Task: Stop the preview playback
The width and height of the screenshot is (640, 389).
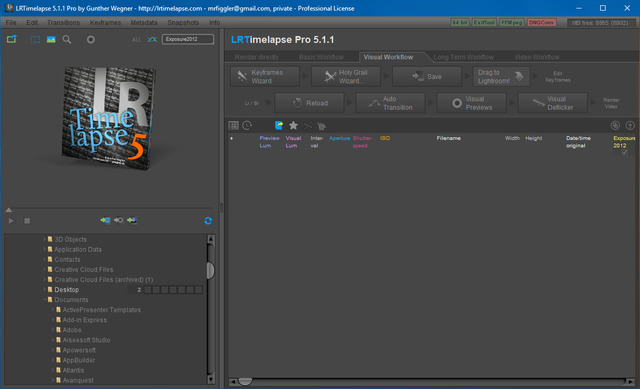Action: (27, 221)
